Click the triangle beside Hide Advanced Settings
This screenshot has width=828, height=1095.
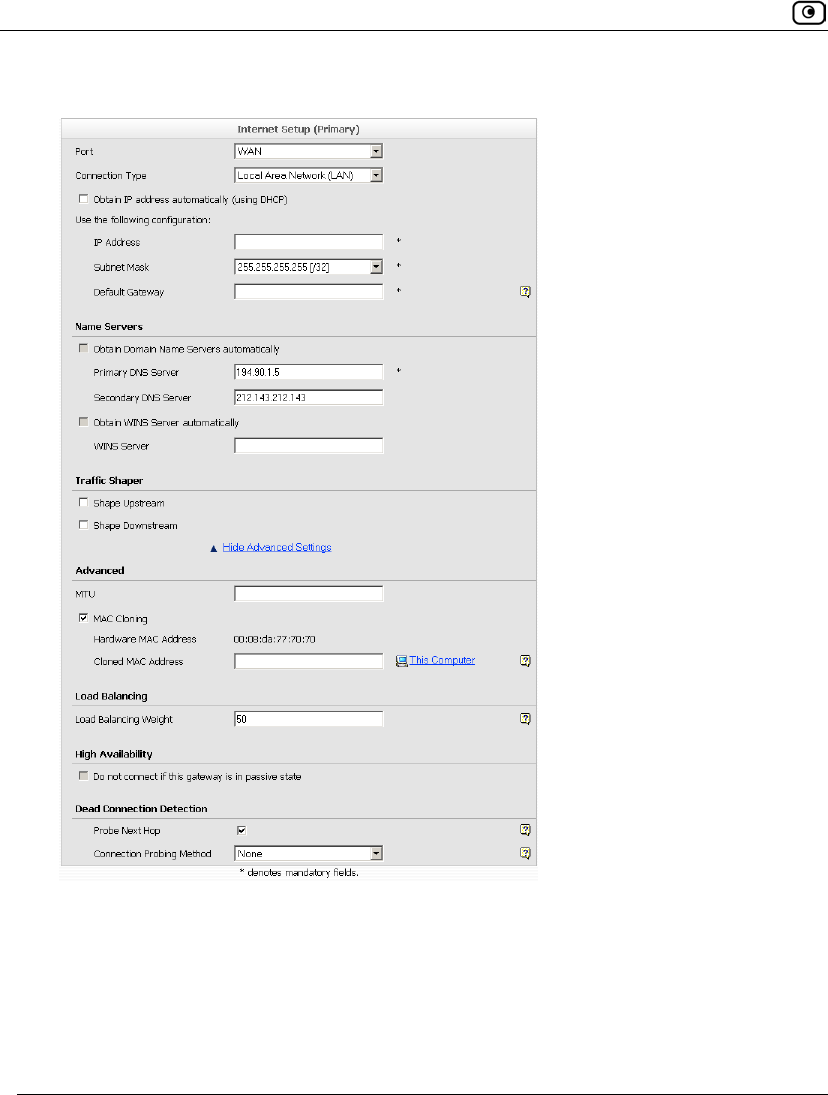pos(214,548)
